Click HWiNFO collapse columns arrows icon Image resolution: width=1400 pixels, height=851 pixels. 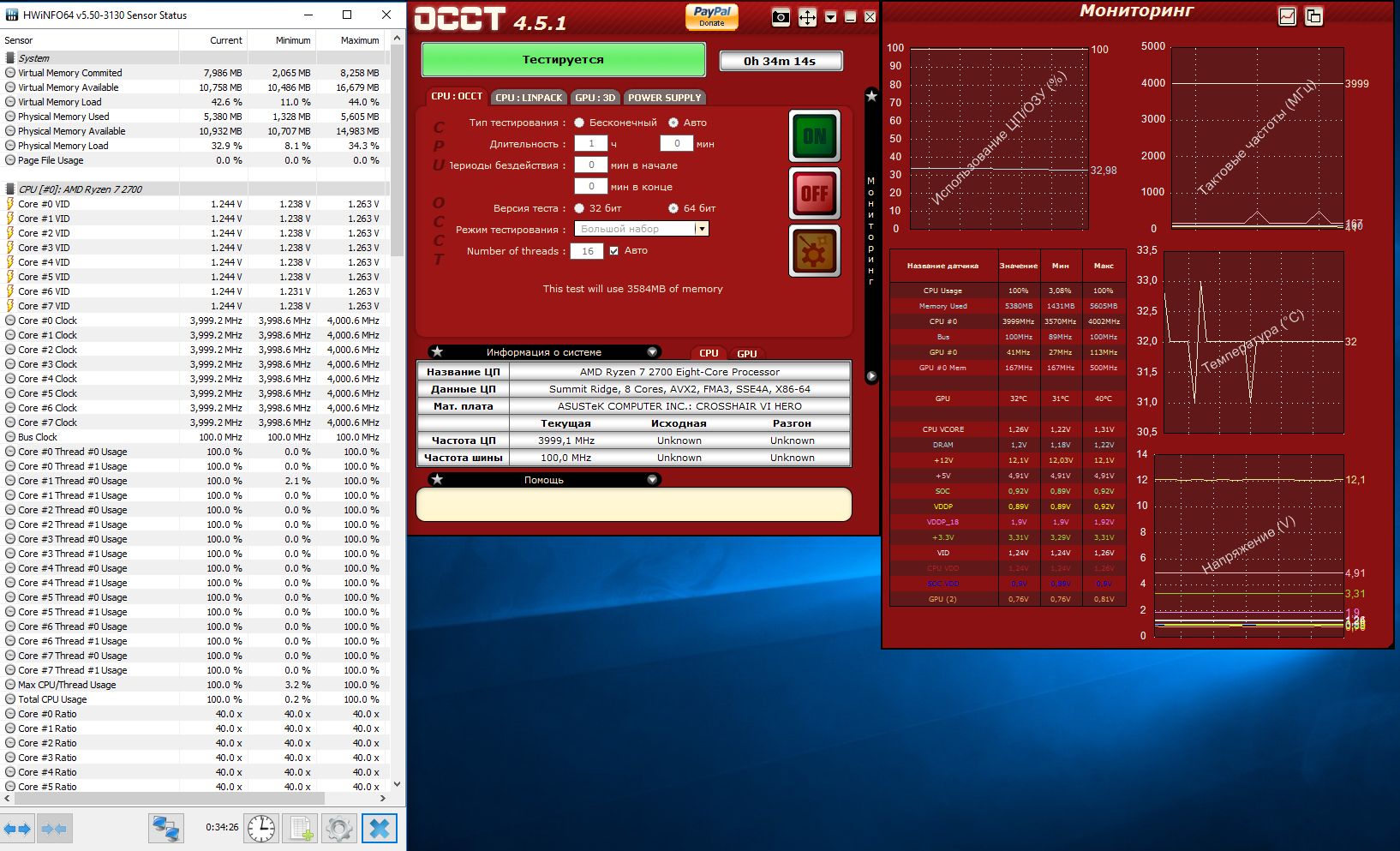[x=54, y=829]
